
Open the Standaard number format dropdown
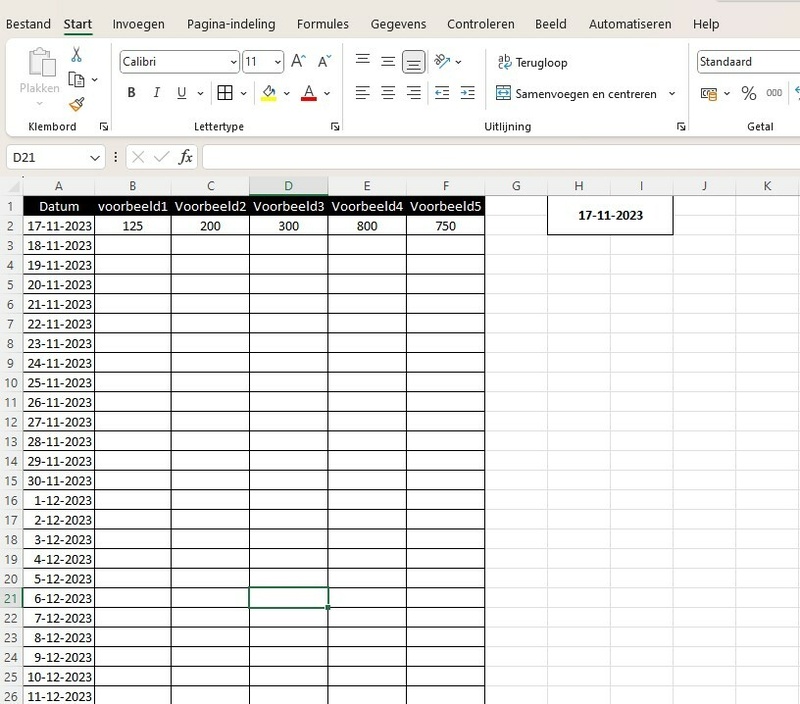click(x=748, y=62)
